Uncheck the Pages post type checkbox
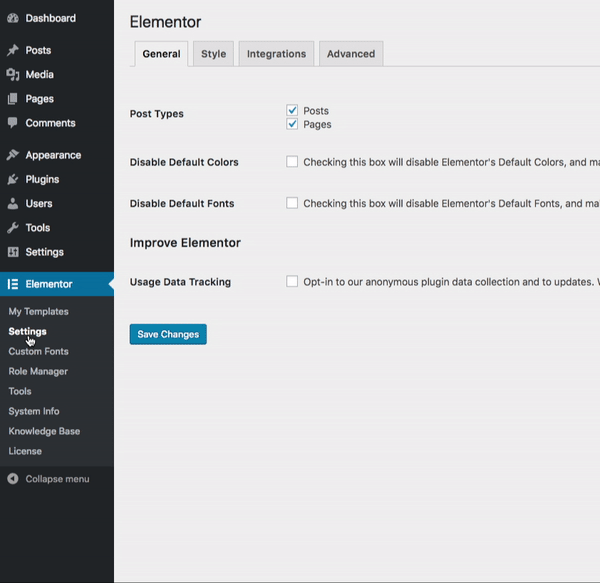The image size is (600, 583). tap(292, 124)
